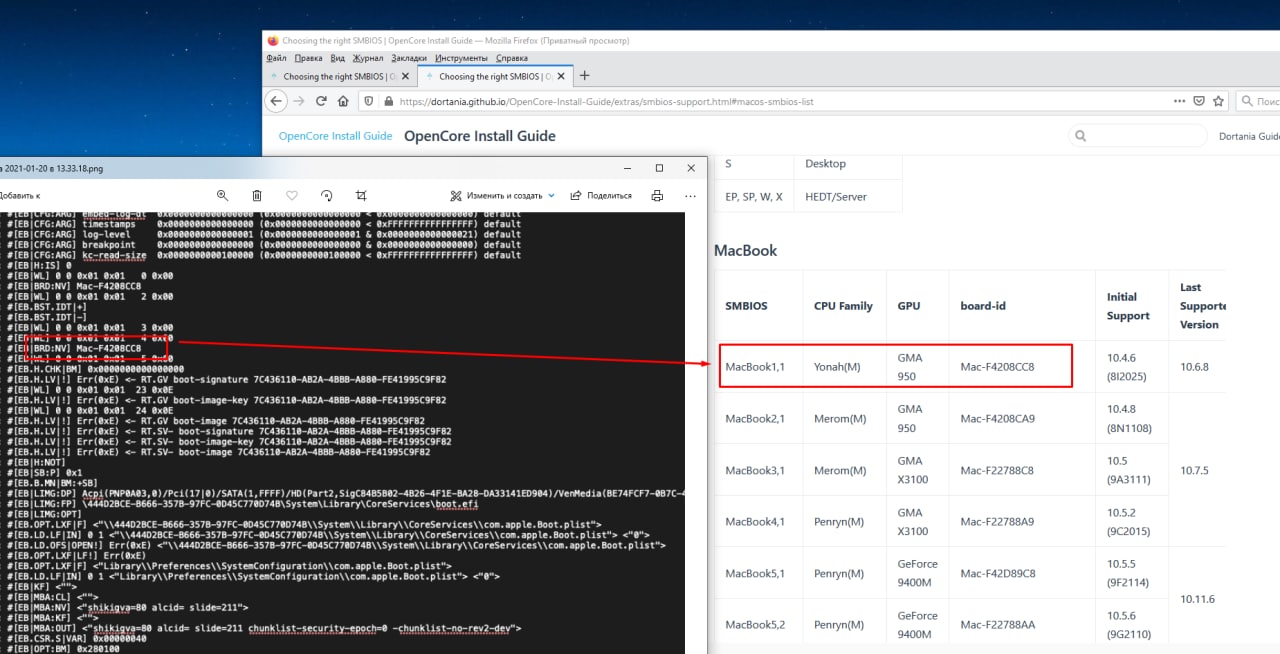This screenshot has height=654, width=1280.
Task: Open 'Справка' menu in Firefox
Action: [512, 59]
